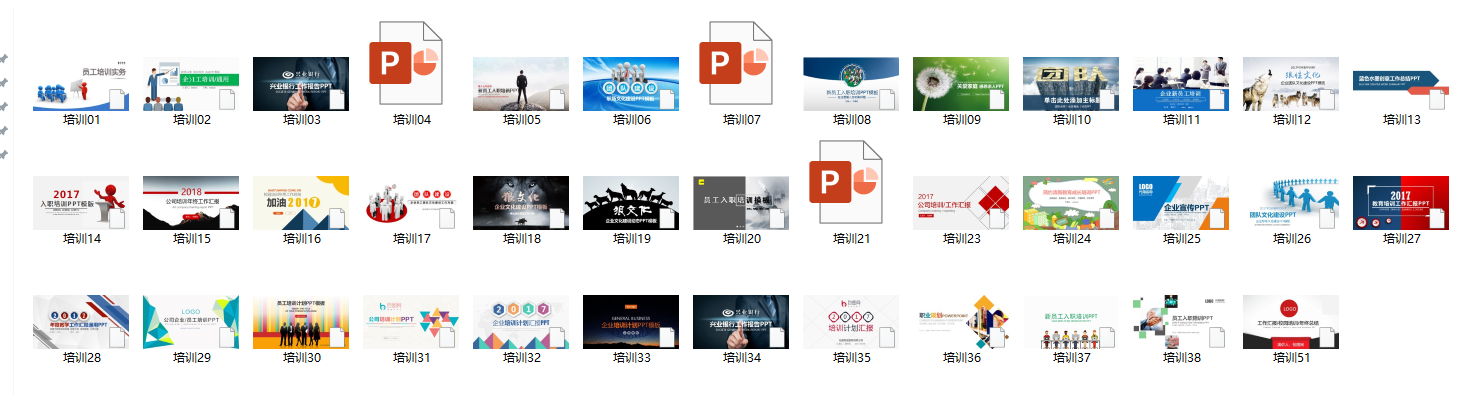Image resolution: width=1466 pixels, height=396 pixels.
Task: Select the 培训29 geometric LOGO thumbnail
Action: (x=191, y=322)
